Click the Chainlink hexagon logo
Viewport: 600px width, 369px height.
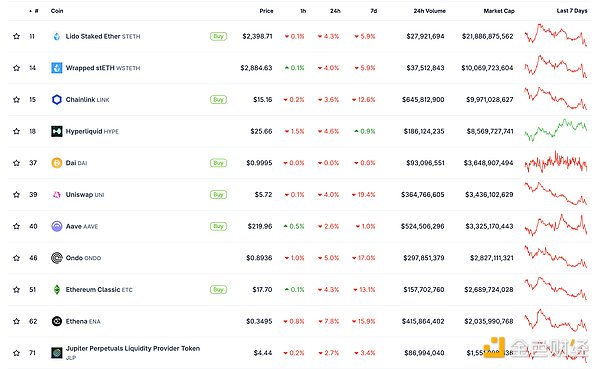(57, 100)
